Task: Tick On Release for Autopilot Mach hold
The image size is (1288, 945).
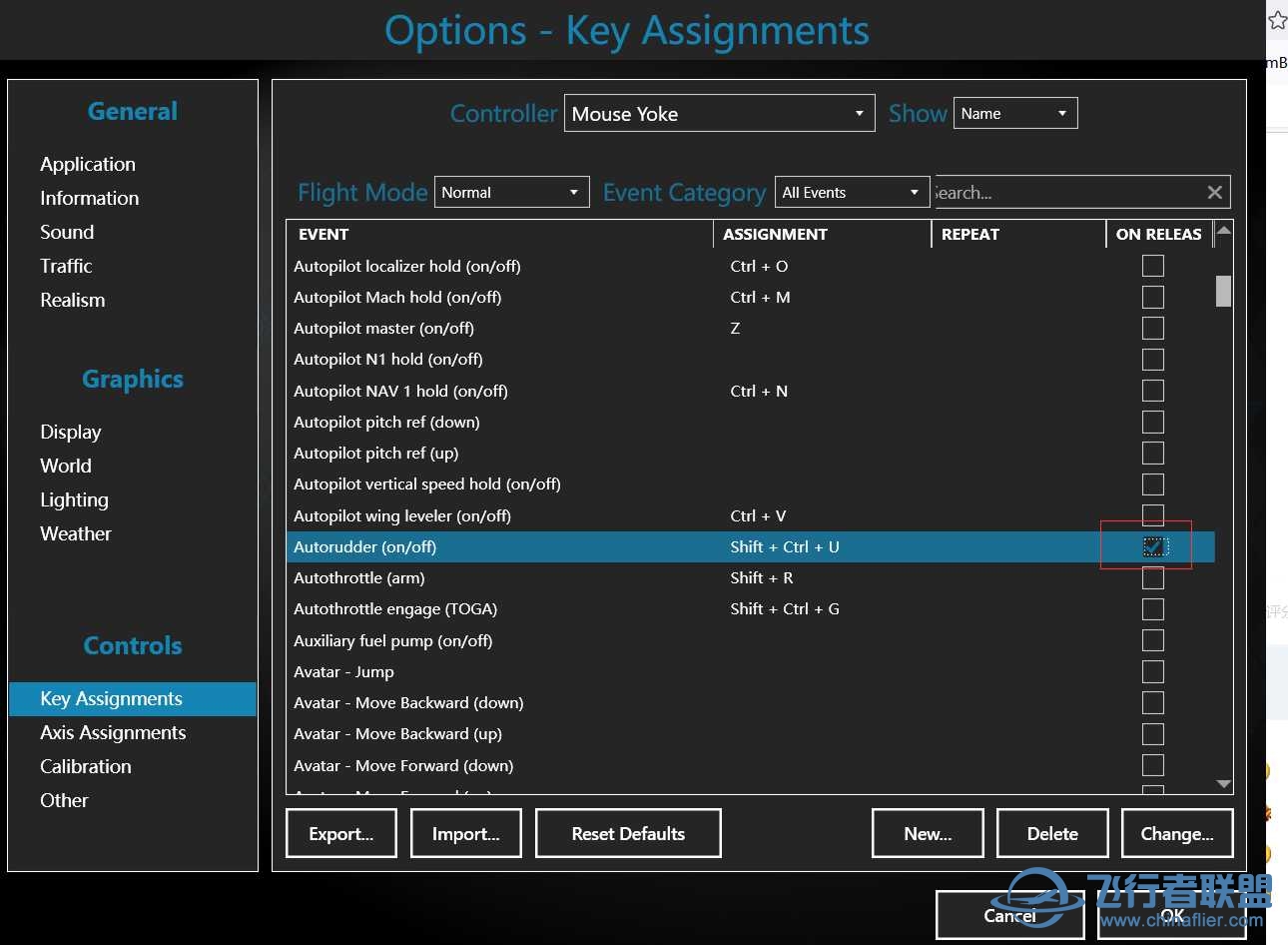Action: [x=1153, y=297]
